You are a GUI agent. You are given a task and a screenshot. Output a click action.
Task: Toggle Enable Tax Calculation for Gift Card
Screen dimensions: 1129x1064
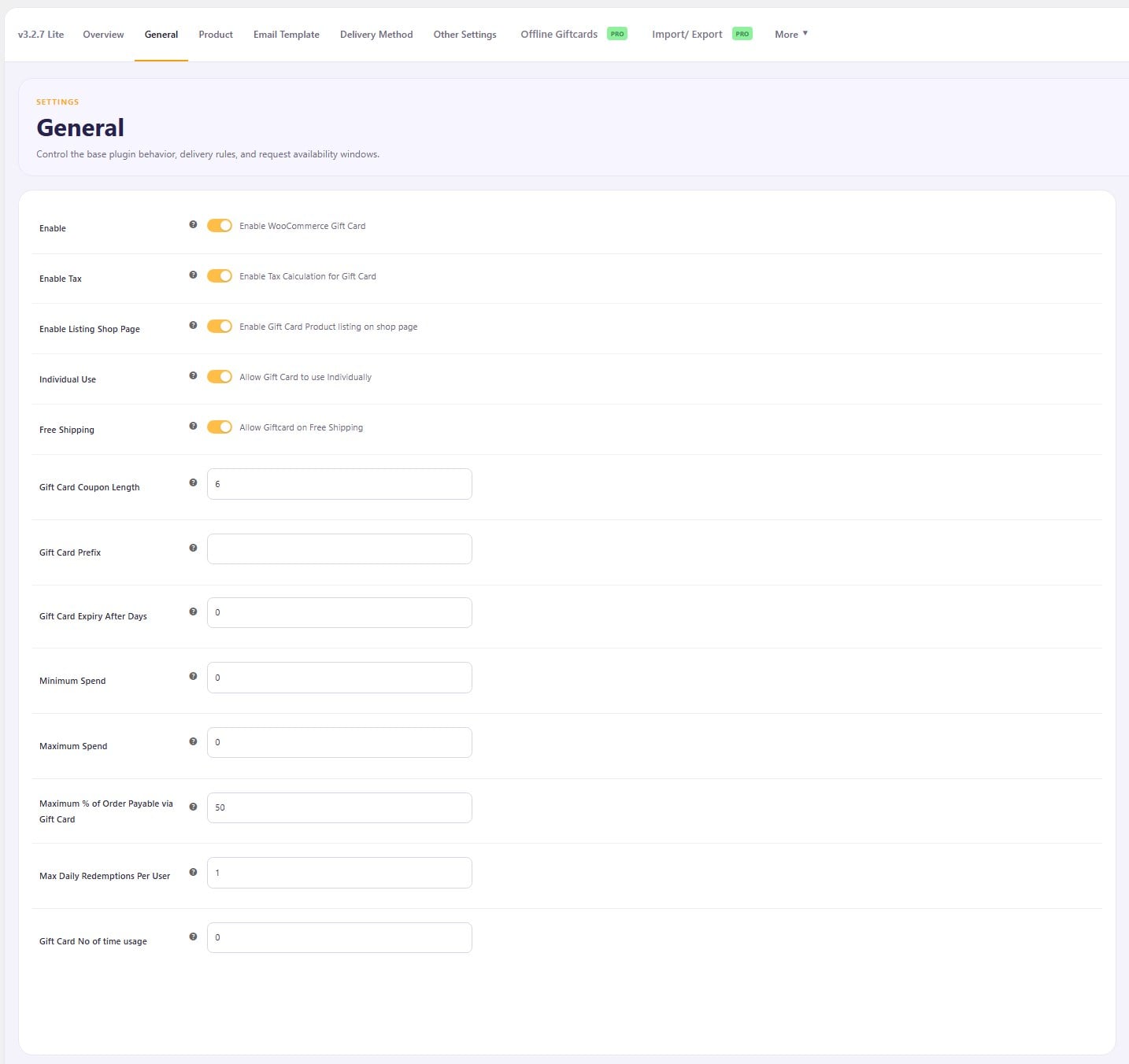pos(220,276)
